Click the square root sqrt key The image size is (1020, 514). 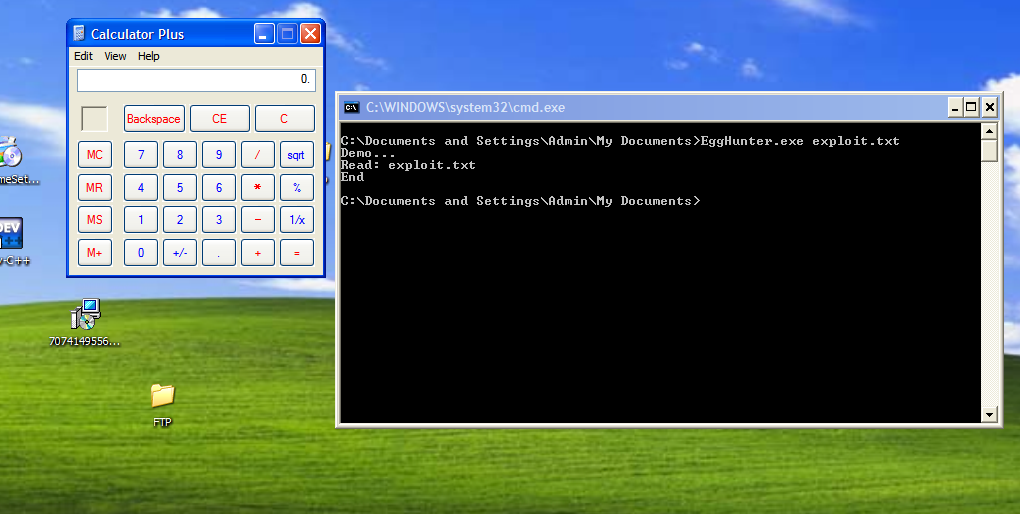297,155
